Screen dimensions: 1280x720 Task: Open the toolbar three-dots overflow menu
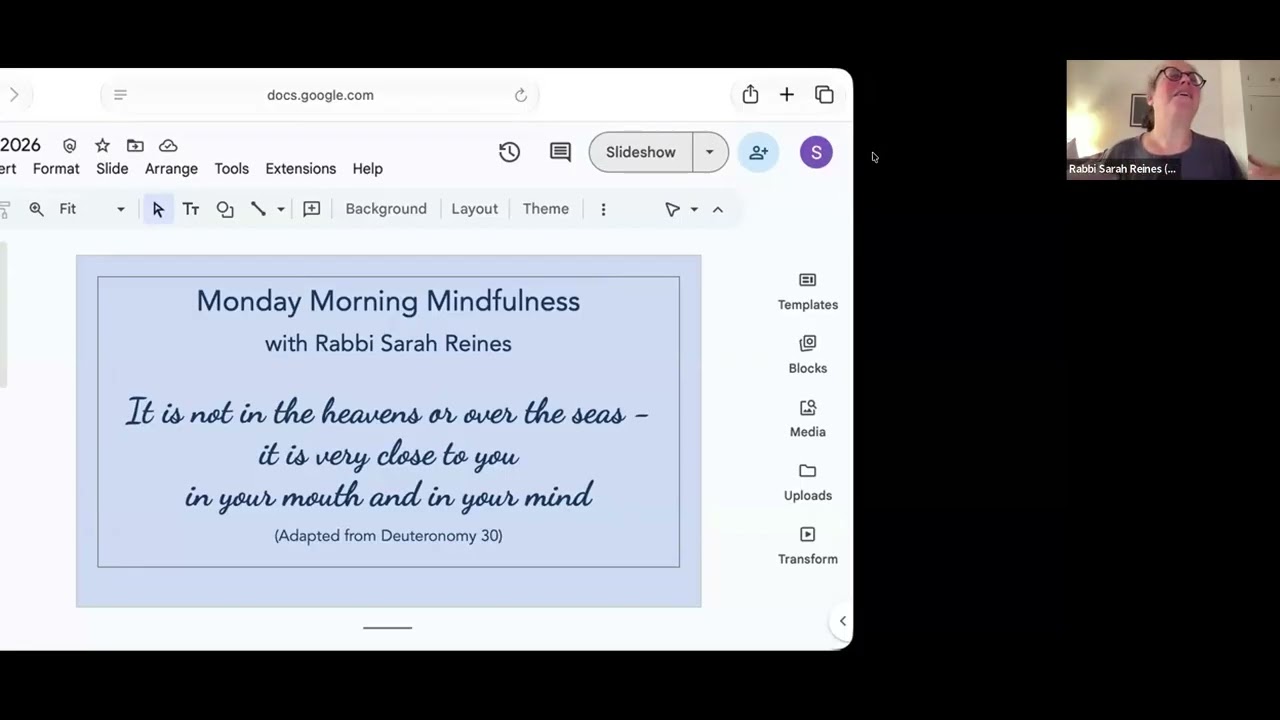pyautogui.click(x=603, y=209)
